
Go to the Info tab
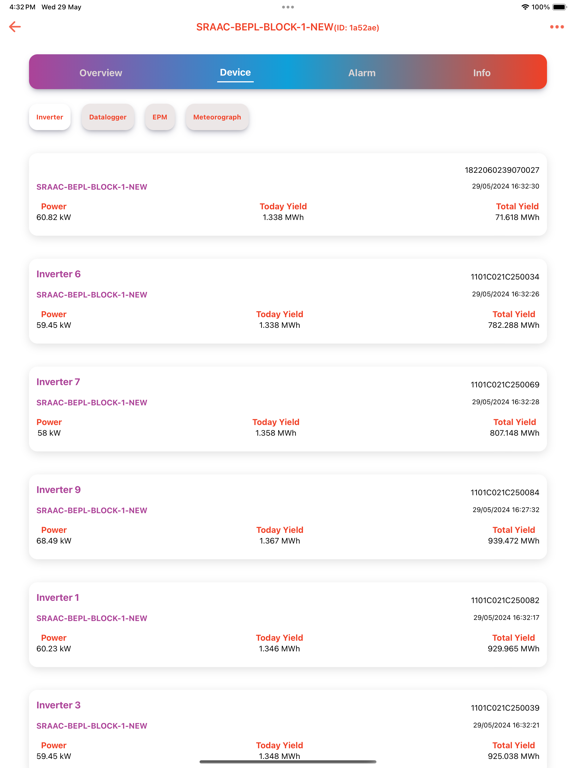(x=481, y=72)
